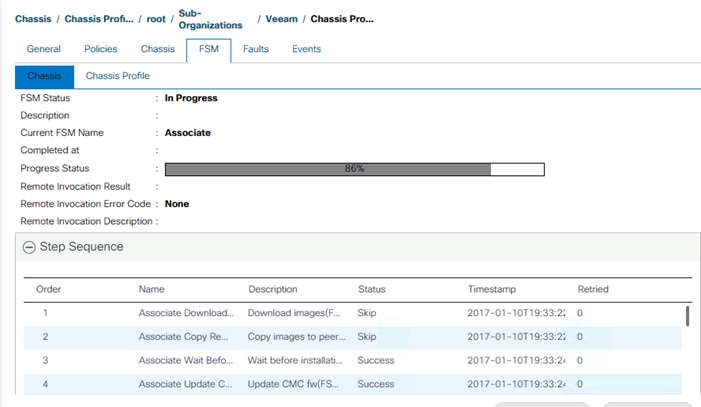This screenshot has height=407, width=701.
Task: Collapse the Step Sequence section
Action: (x=29, y=247)
